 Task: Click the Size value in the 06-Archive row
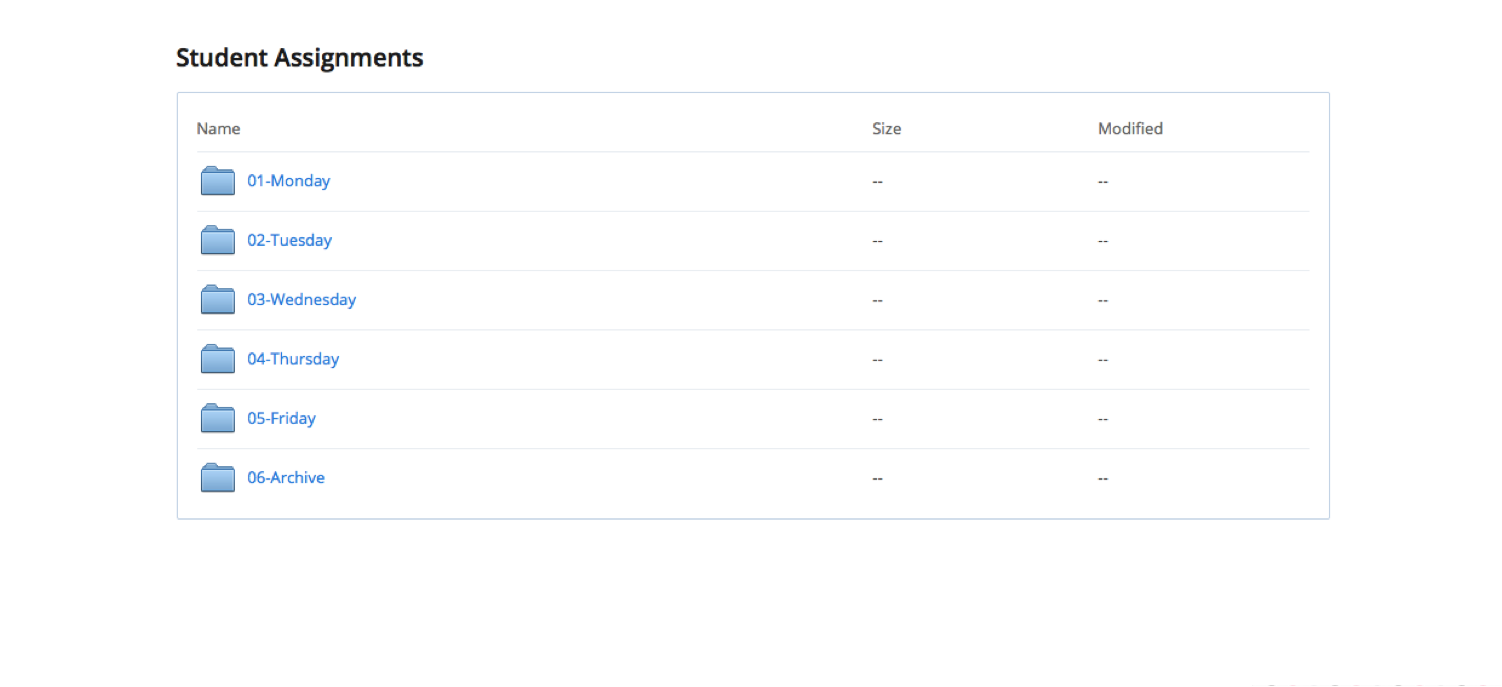pos(877,478)
